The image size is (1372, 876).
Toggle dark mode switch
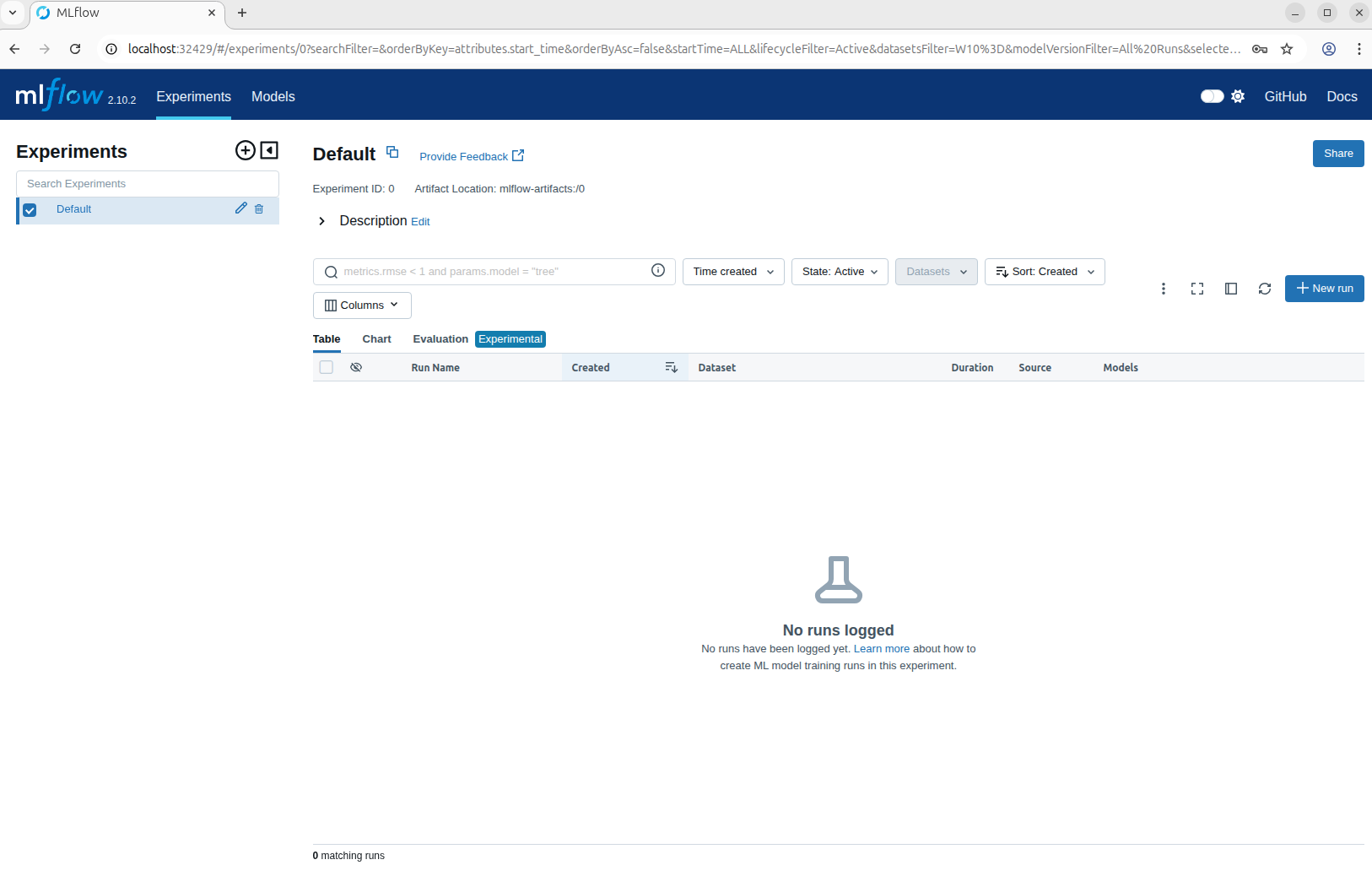1212,96
